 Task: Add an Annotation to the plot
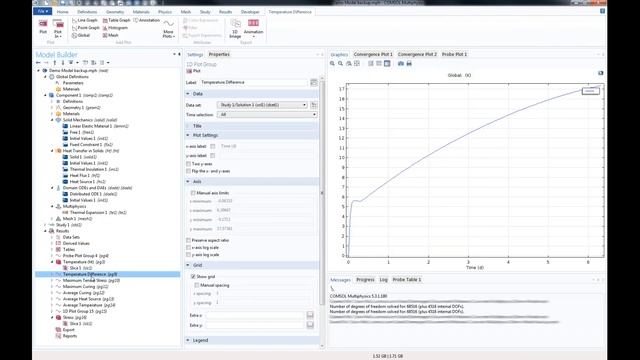click(x=147, y=20)
